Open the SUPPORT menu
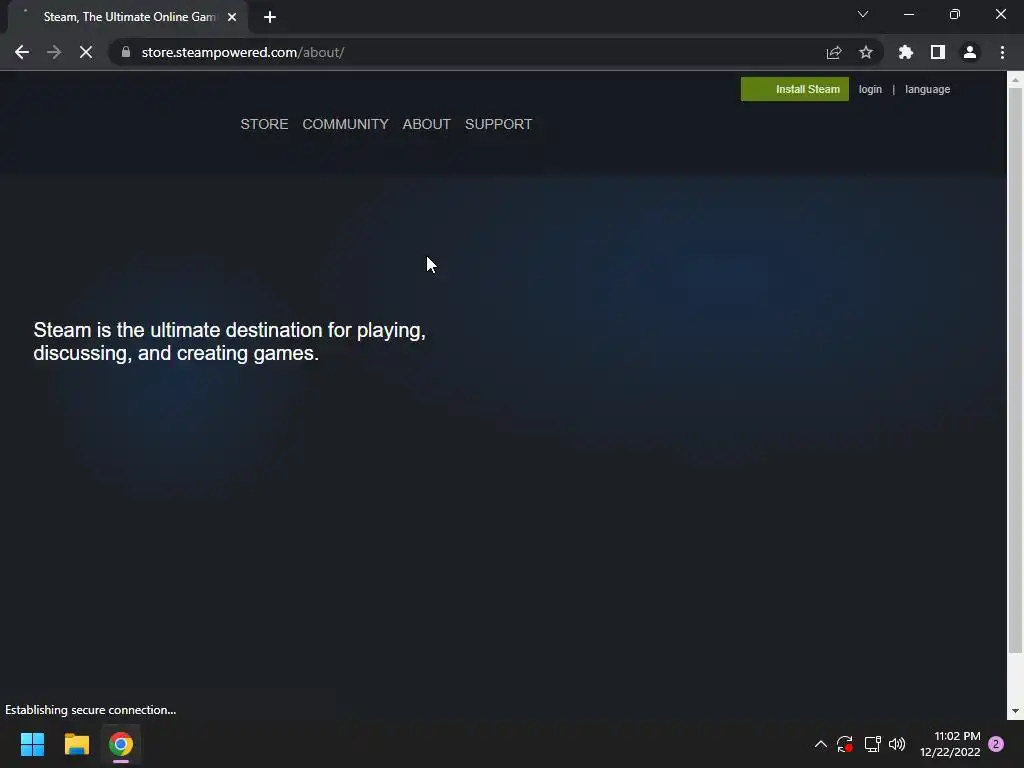 (x=498, y=124)
